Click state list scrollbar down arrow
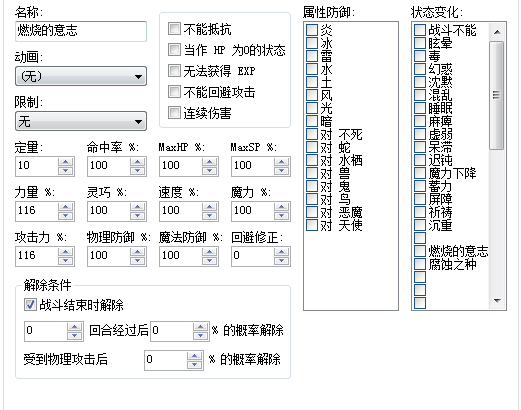This screenshot has width=521, height=410. 497,300
